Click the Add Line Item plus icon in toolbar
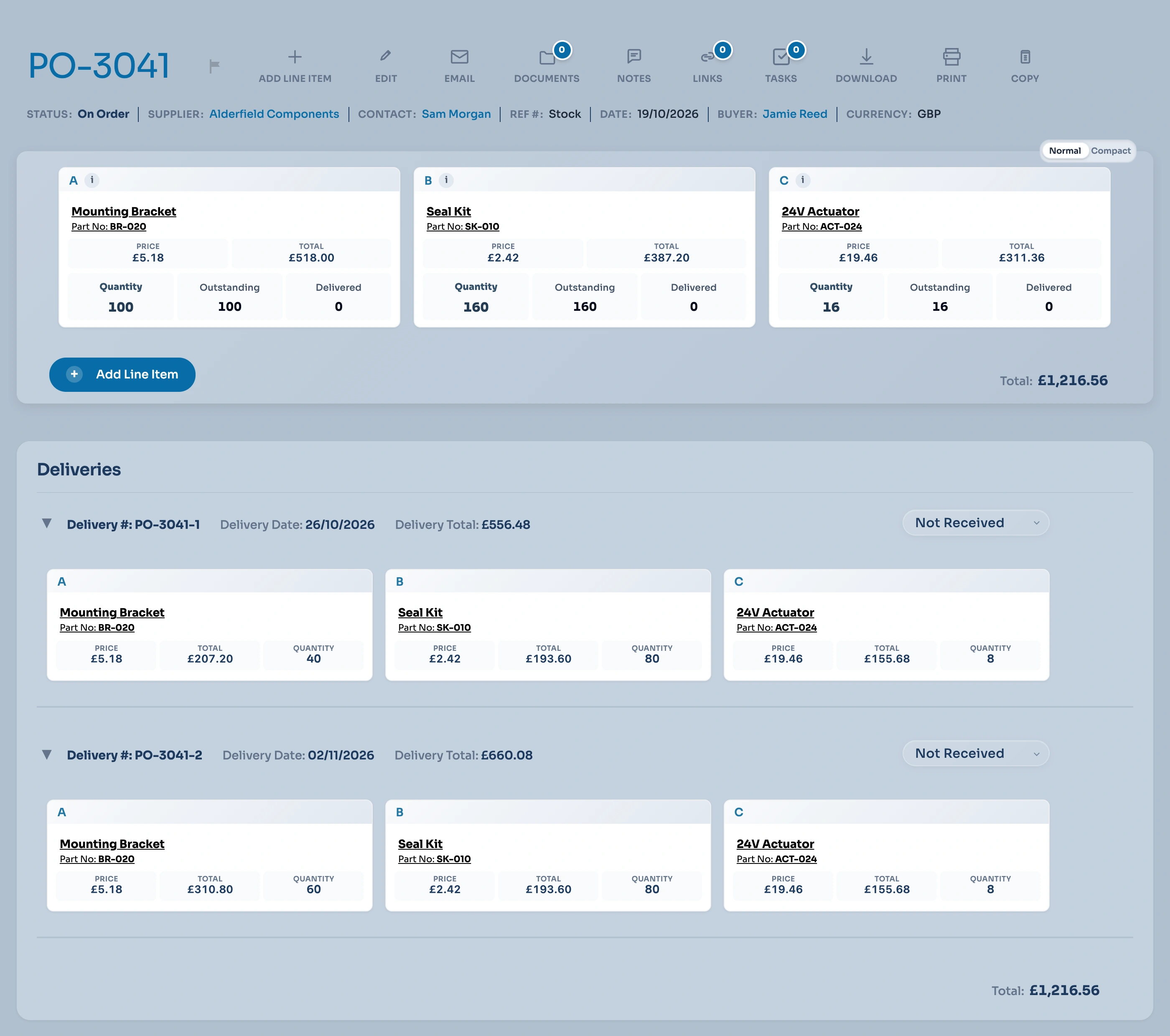 [295, 57]
